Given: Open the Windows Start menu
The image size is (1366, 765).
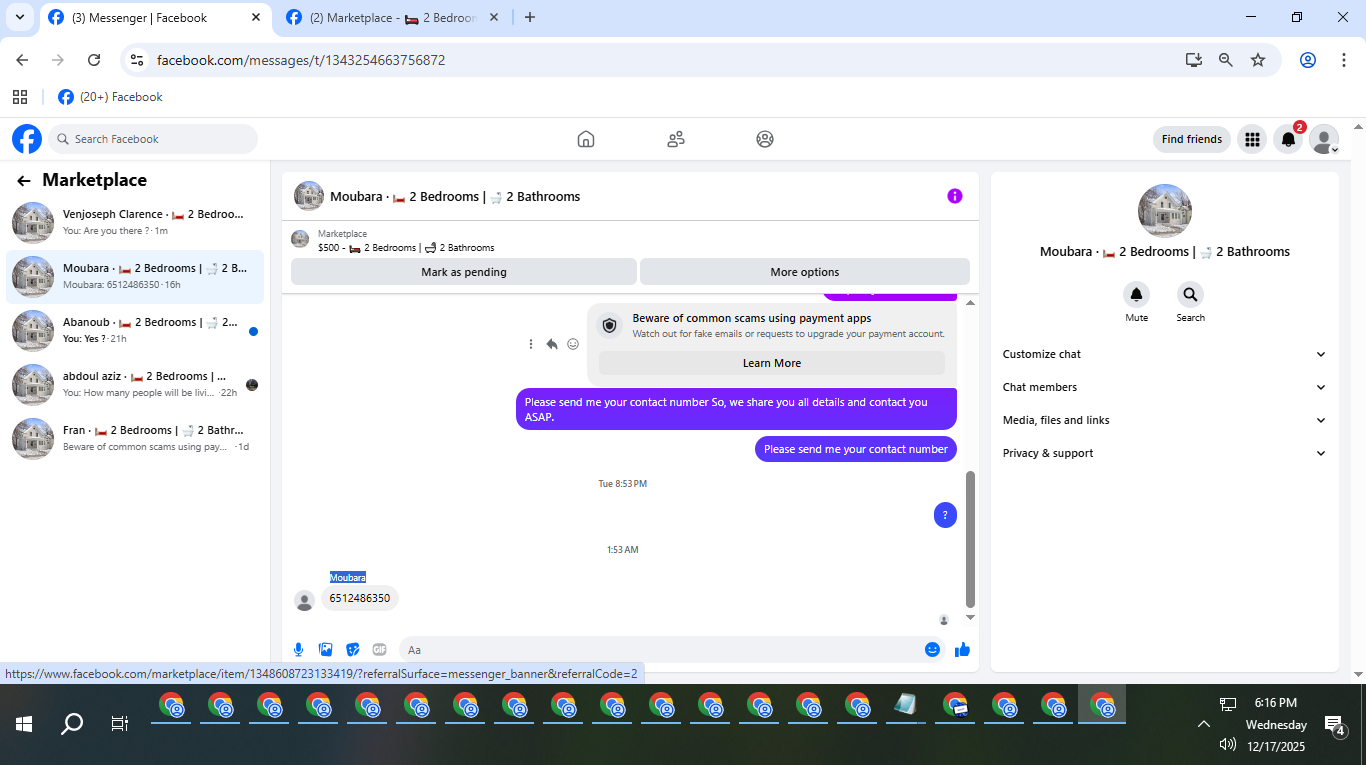Looking at the screenshot, I should [24, 724].
